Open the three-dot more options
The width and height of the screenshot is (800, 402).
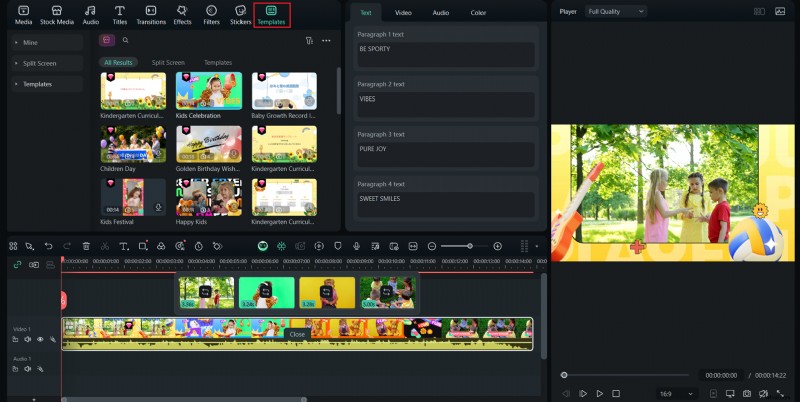[326, 41]
